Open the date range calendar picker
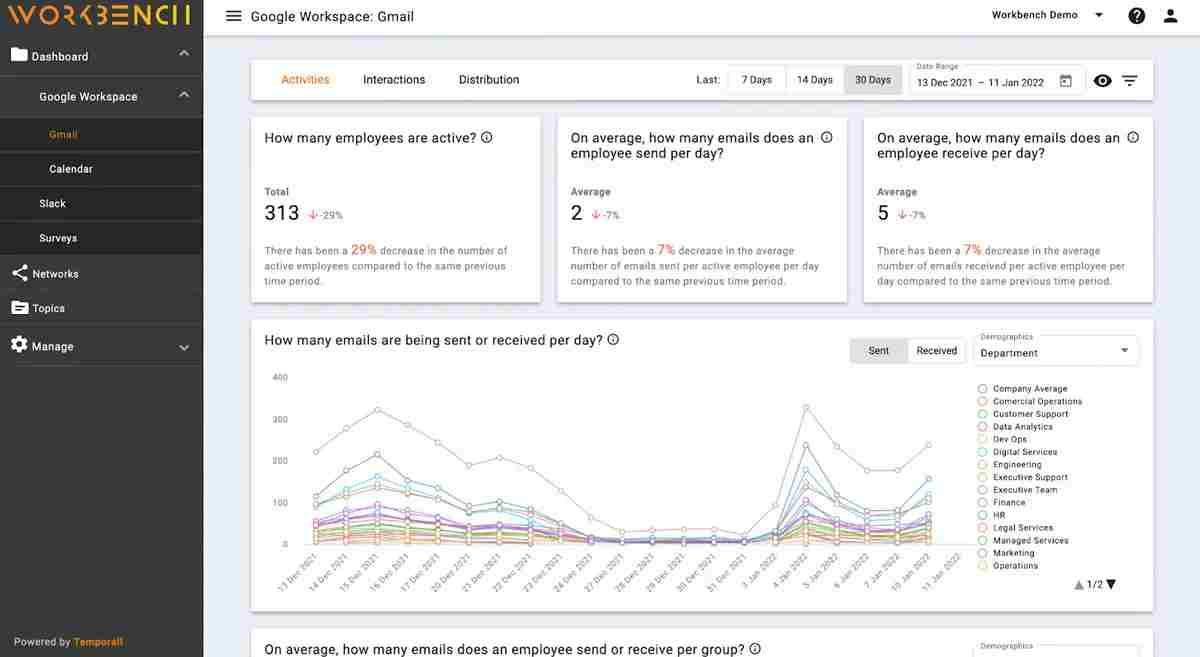The image size is (1200, 657). tap(1066, 81)
